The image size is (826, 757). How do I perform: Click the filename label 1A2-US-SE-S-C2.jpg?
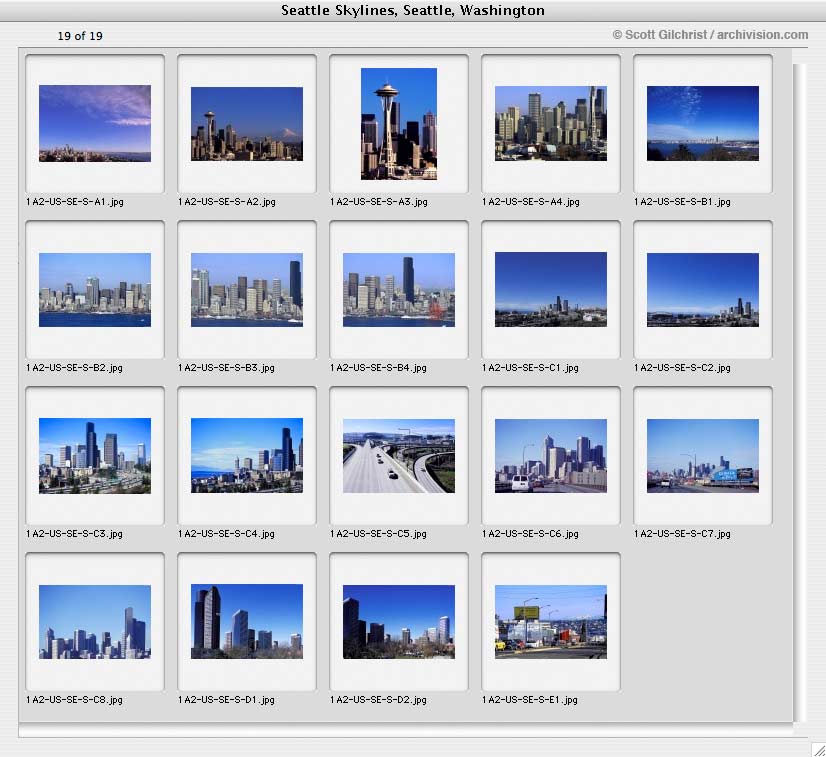682,368
